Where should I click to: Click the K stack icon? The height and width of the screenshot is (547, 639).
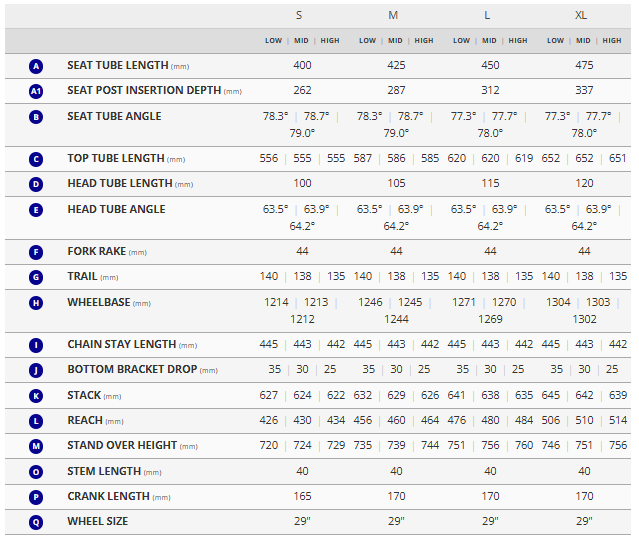36,396
